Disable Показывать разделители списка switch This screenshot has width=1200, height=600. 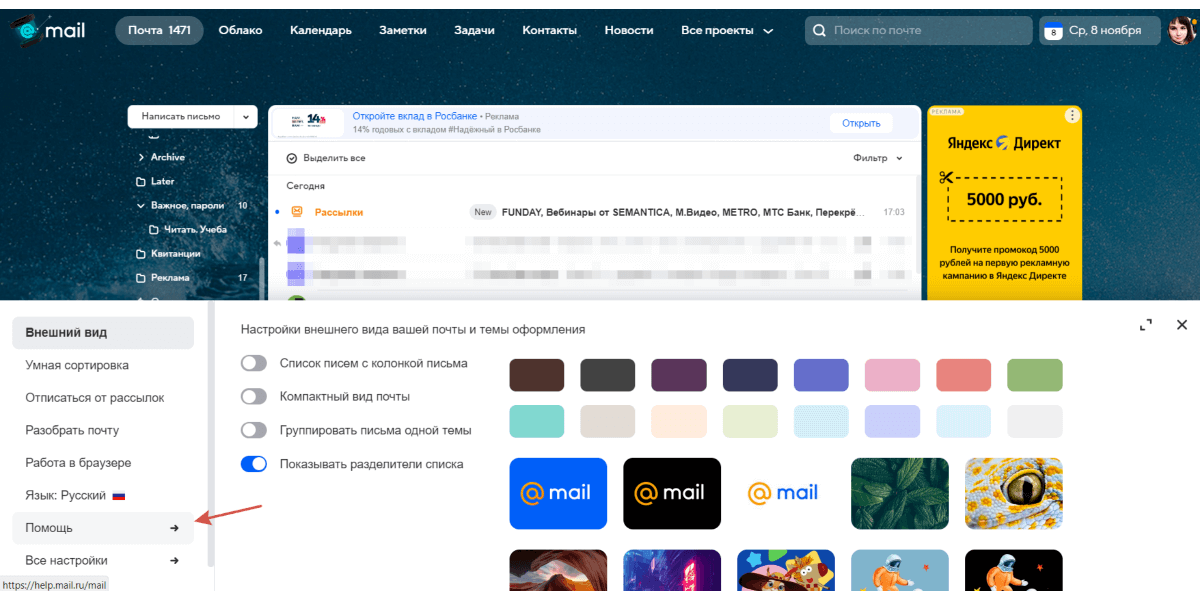click(x=254, y=464)
